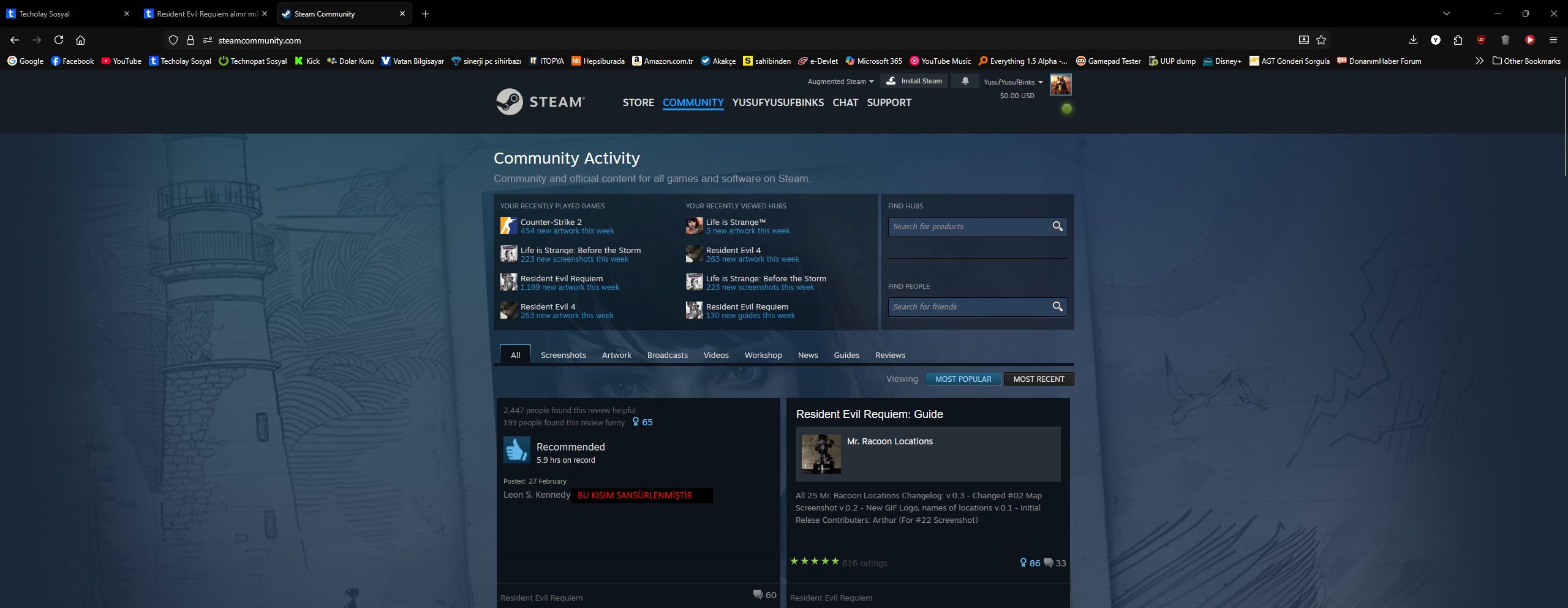Select the Workshop tab
The width and height of the screenshot is (1568, 608).
click(x=763, y=355)
